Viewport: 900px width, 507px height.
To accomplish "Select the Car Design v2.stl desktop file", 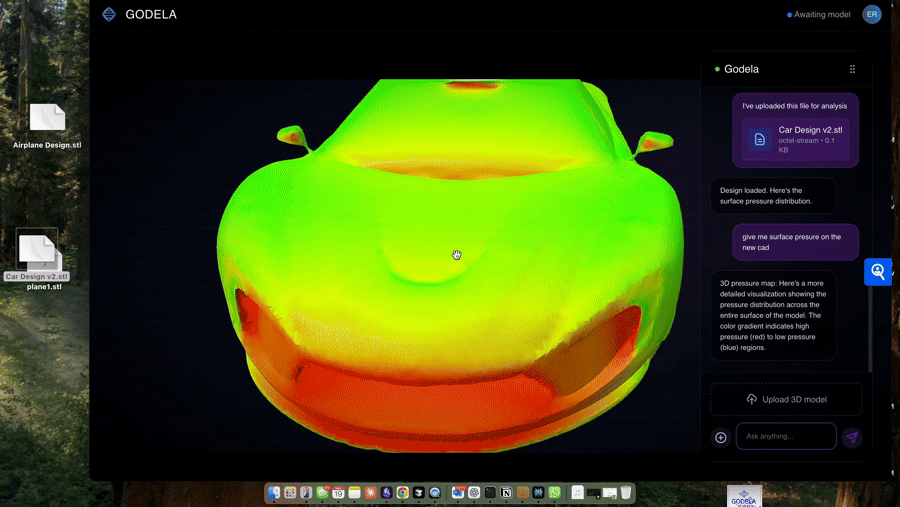I will (37, 250).
